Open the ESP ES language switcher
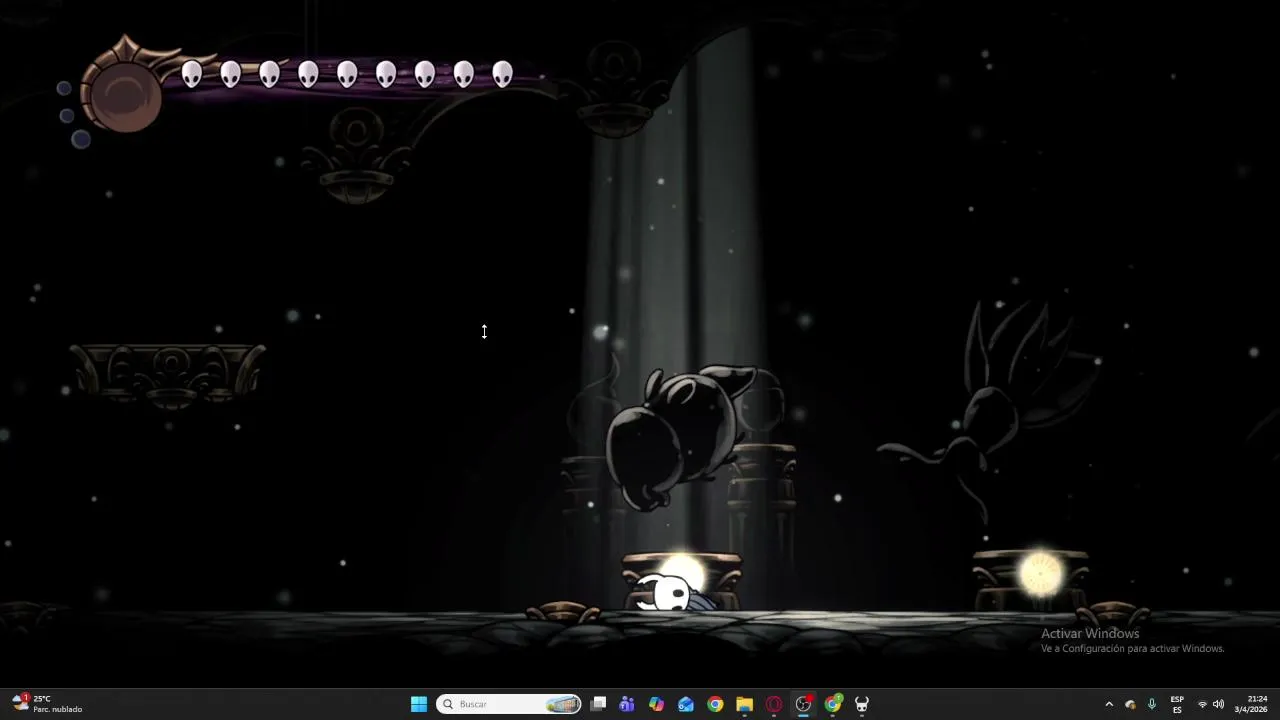Screen dimensions: 1280x720 click(1177, 704)
